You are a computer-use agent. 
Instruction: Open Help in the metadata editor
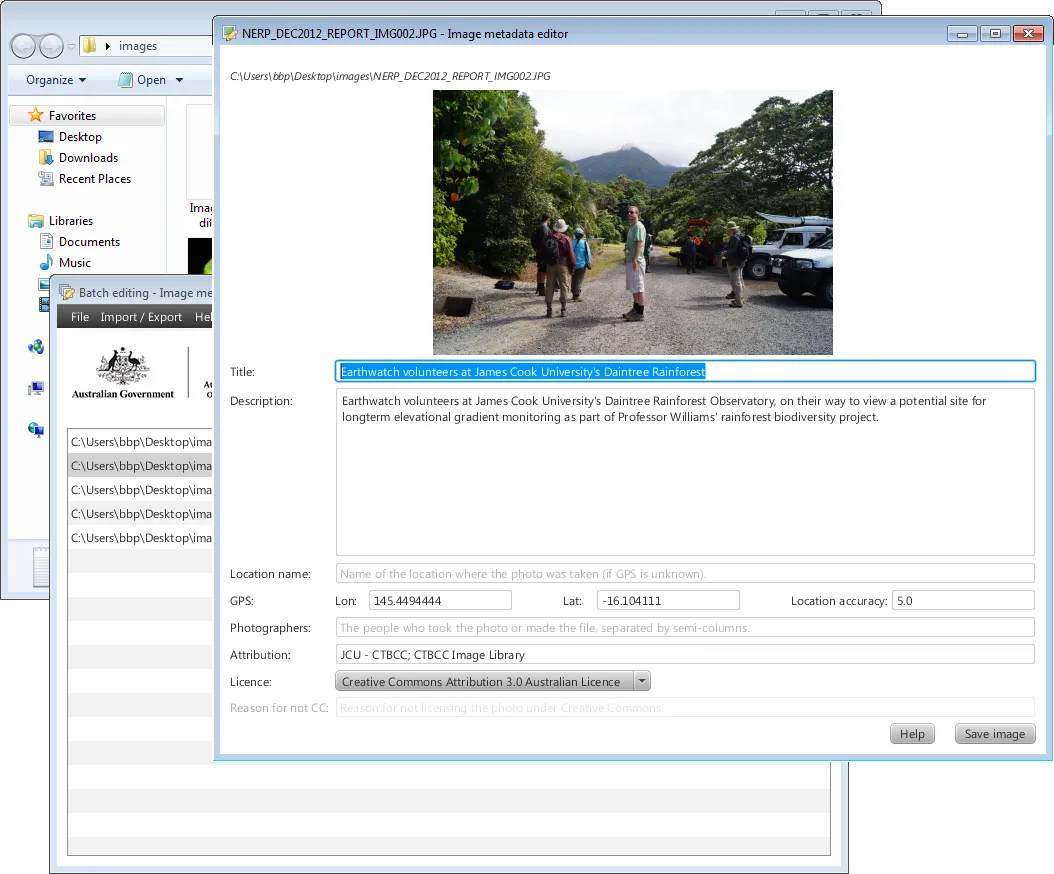click(911, 733)
